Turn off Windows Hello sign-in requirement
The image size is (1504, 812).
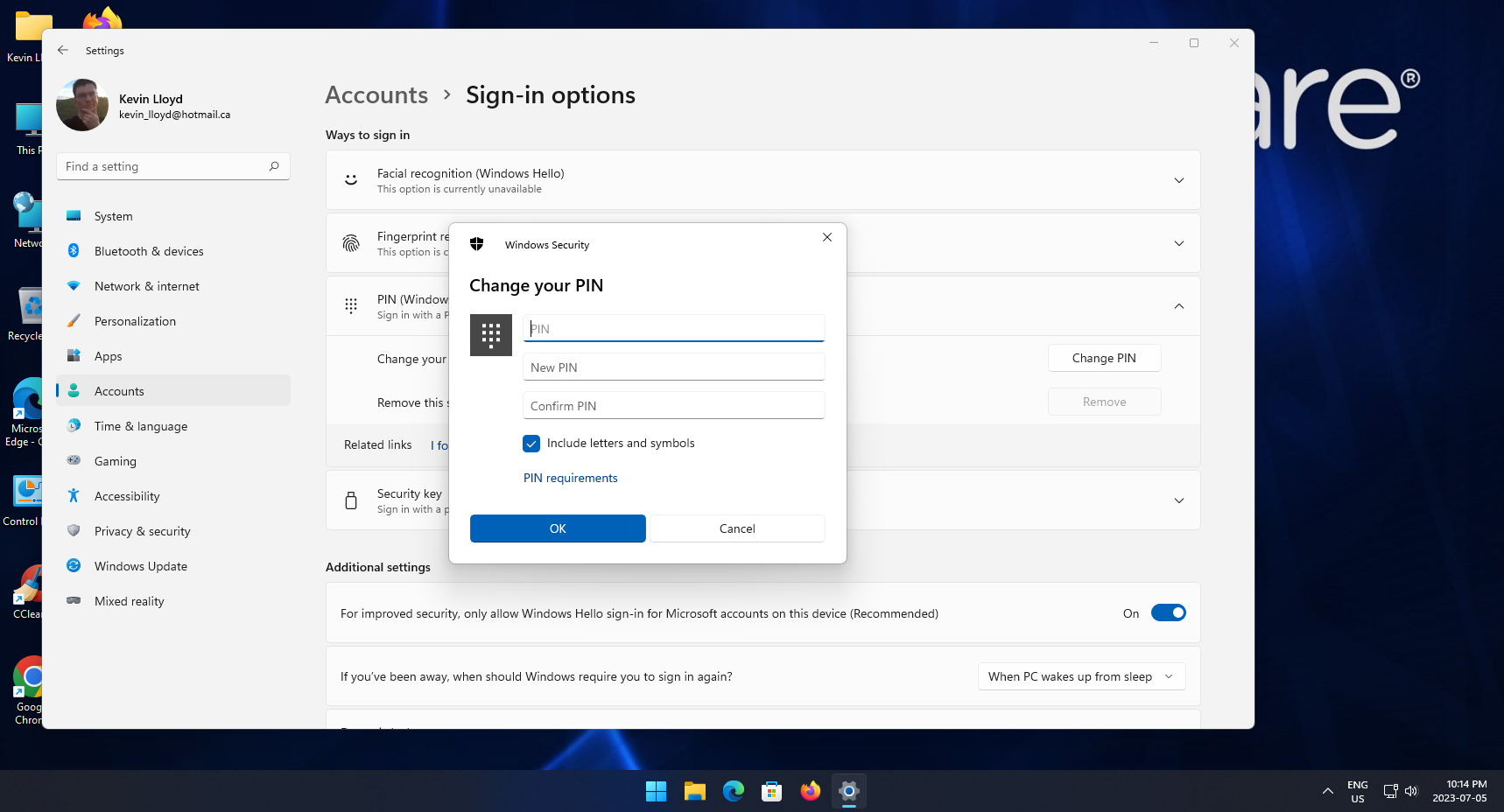click(x=1169, y=612)
